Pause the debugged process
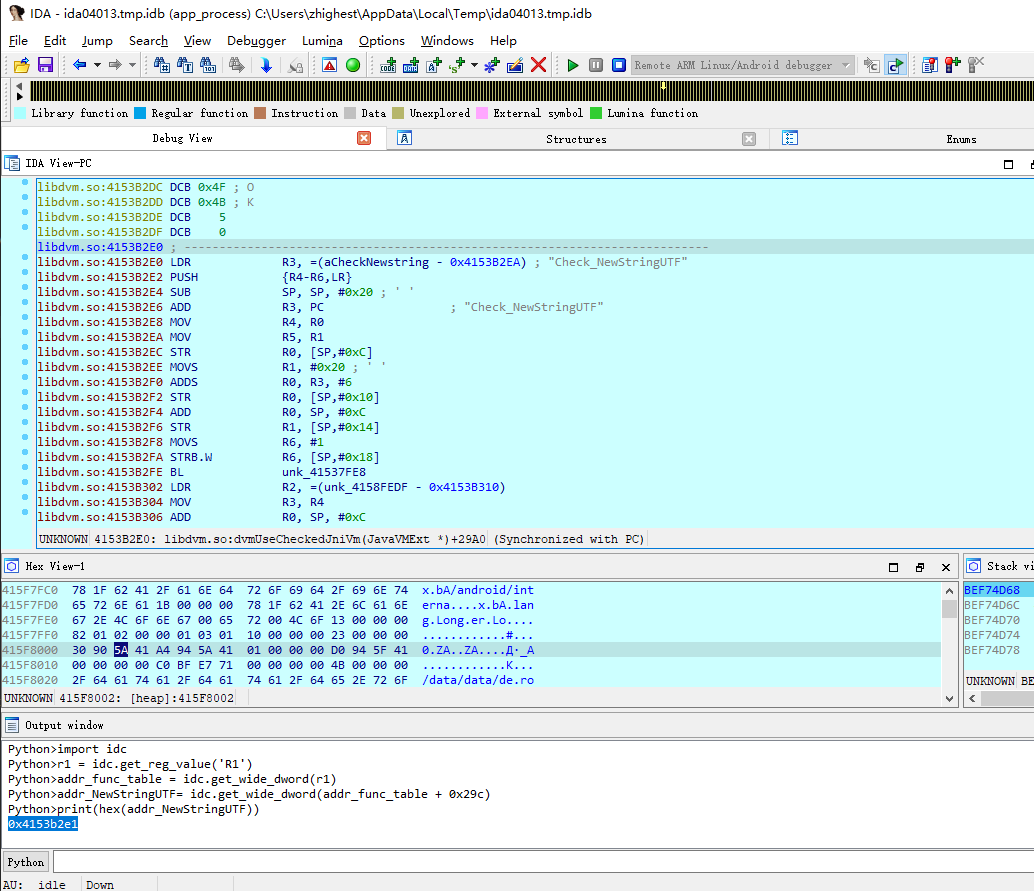The height and width of the screenshot is (891, 1034). pos(596,65)
